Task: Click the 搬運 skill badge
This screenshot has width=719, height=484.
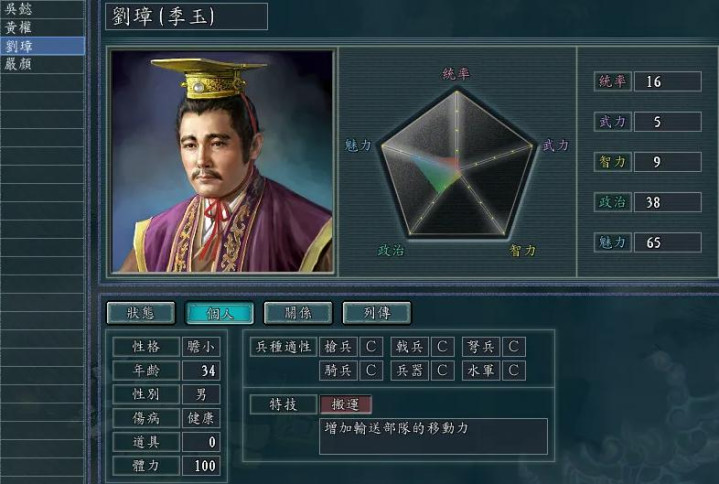Action: tap(345, 405)
